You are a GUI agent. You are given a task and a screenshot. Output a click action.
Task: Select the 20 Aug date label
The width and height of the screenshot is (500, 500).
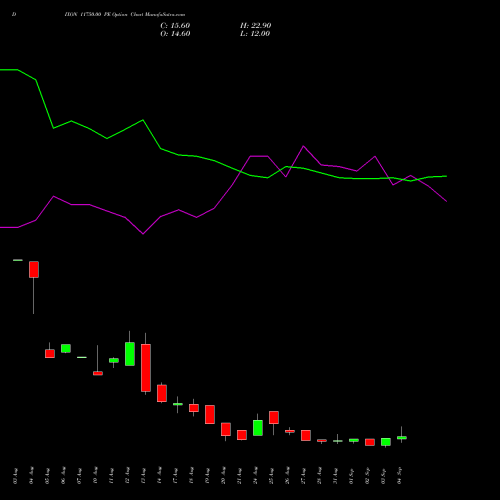point(224,476)
